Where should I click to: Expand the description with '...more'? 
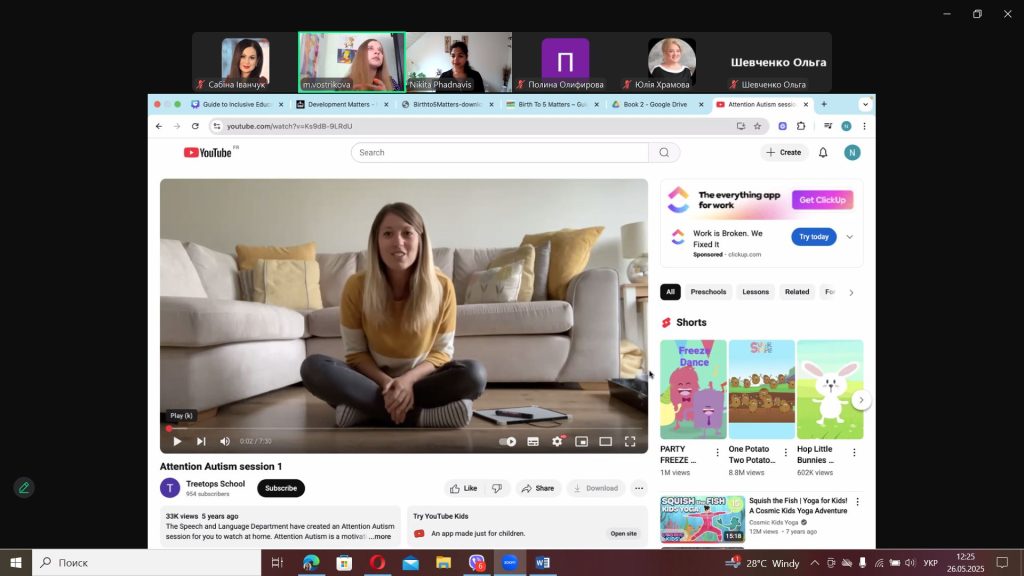pos(379,537)
